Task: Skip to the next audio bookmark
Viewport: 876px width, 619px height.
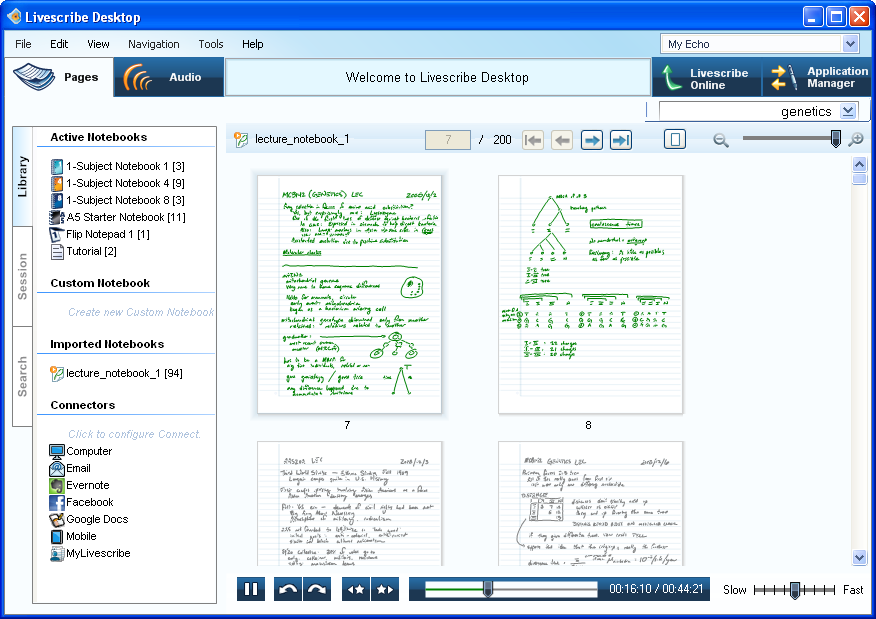Action: pyautogui.click(x=384, y=589)
